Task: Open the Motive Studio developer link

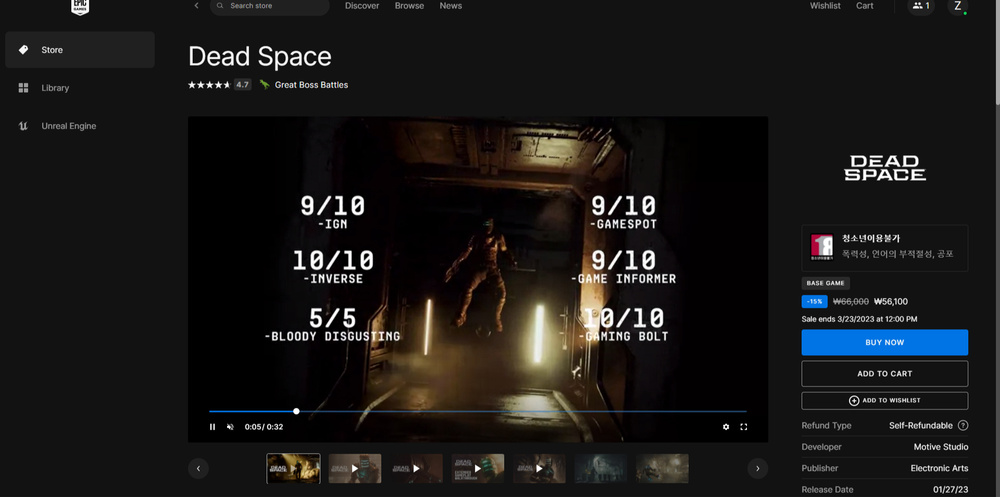Action: coord(941,447)
